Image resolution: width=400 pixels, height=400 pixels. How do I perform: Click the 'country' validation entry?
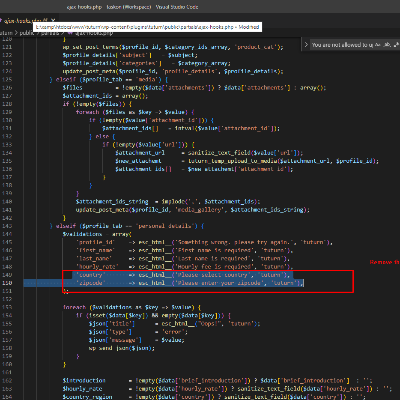tap(183, 275)
